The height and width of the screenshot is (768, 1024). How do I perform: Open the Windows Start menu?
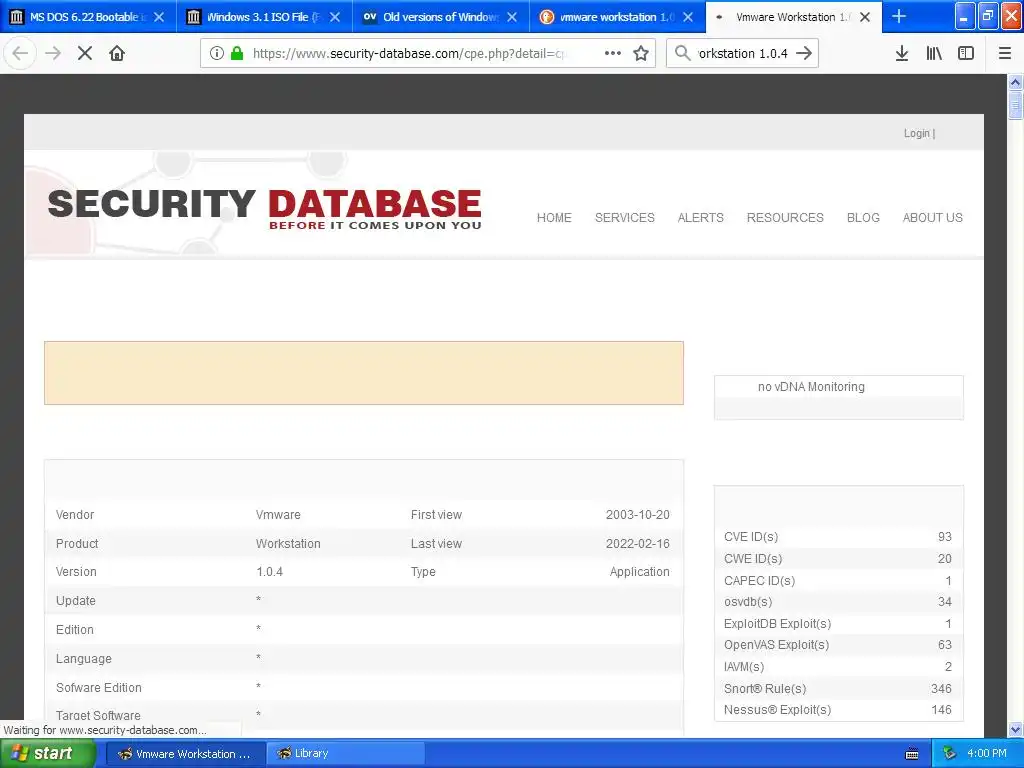coord(48,753)
